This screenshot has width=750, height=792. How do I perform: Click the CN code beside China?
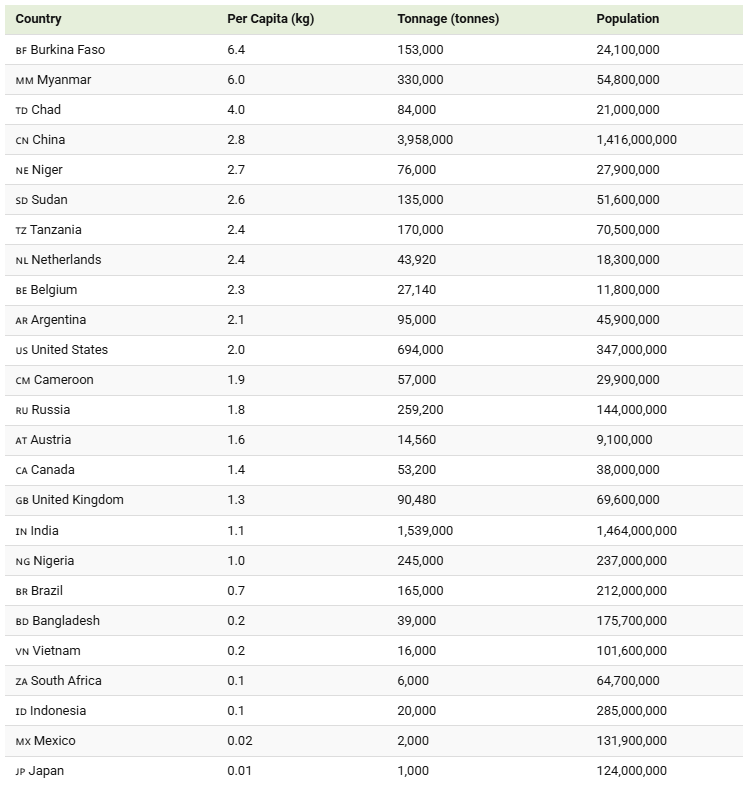pyautogui.click(x=22, y=141)
